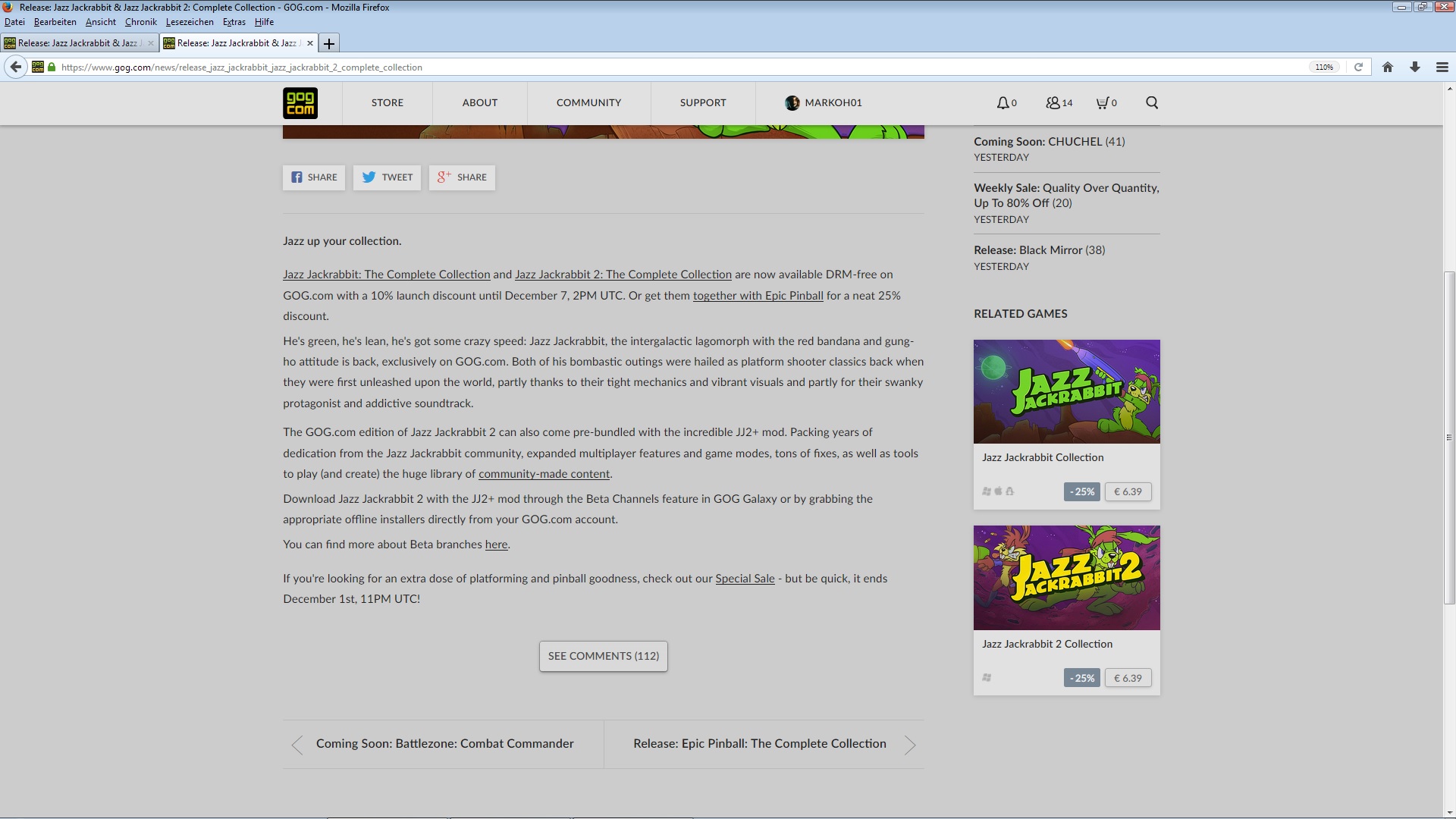Click SEE COMMENTS (112) button
1456x819 pixels.
point(603,656)
